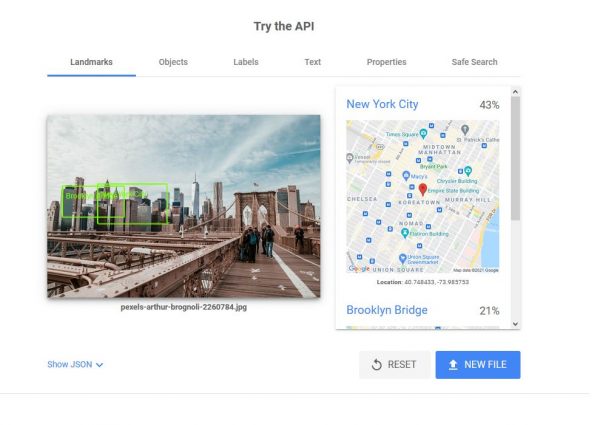Click the Chrysler Building label on map
Screen dimensions: 600x425
pos(457,181)
